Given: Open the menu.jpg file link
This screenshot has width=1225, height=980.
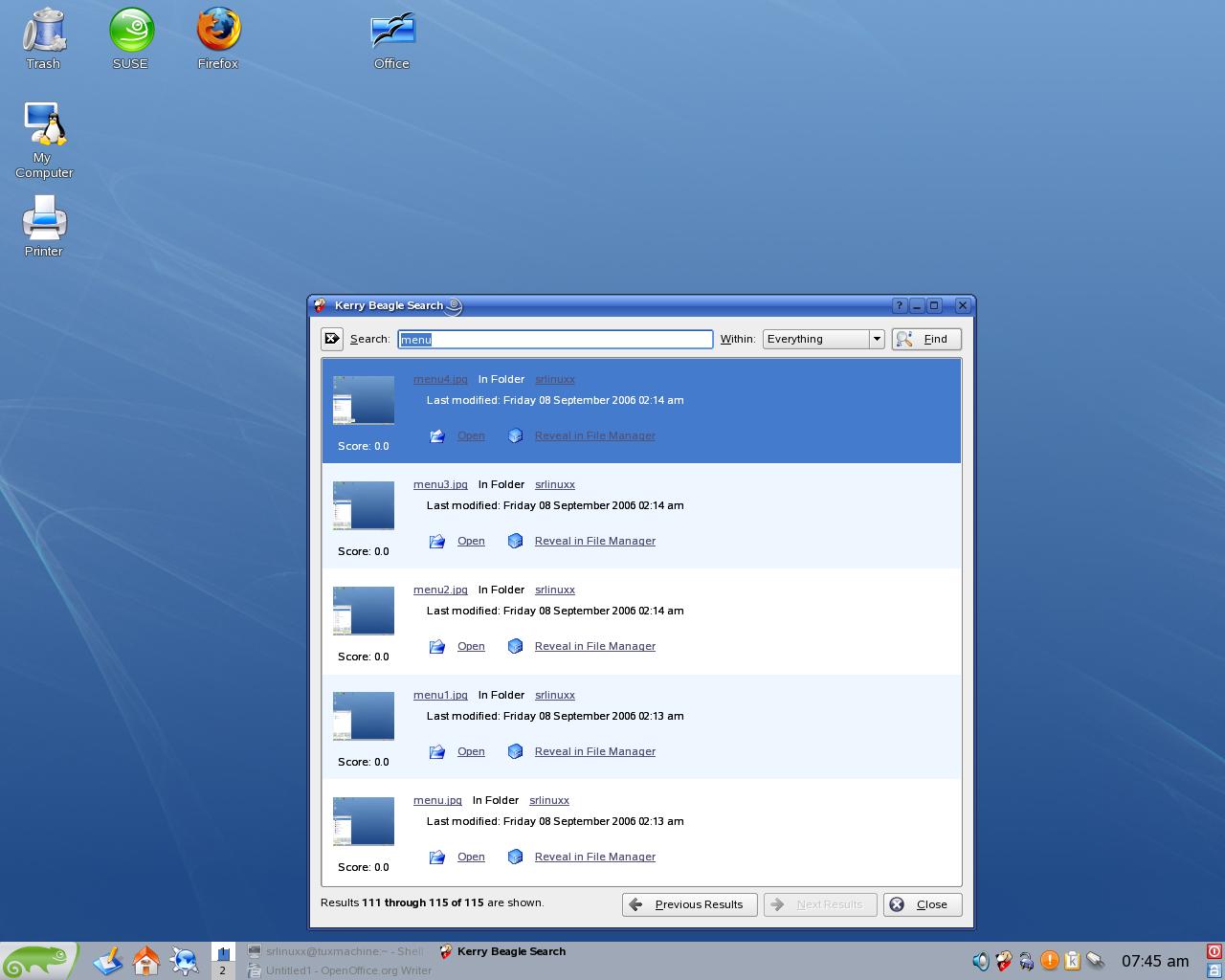Looking at the screenshot, I should 437,800.
